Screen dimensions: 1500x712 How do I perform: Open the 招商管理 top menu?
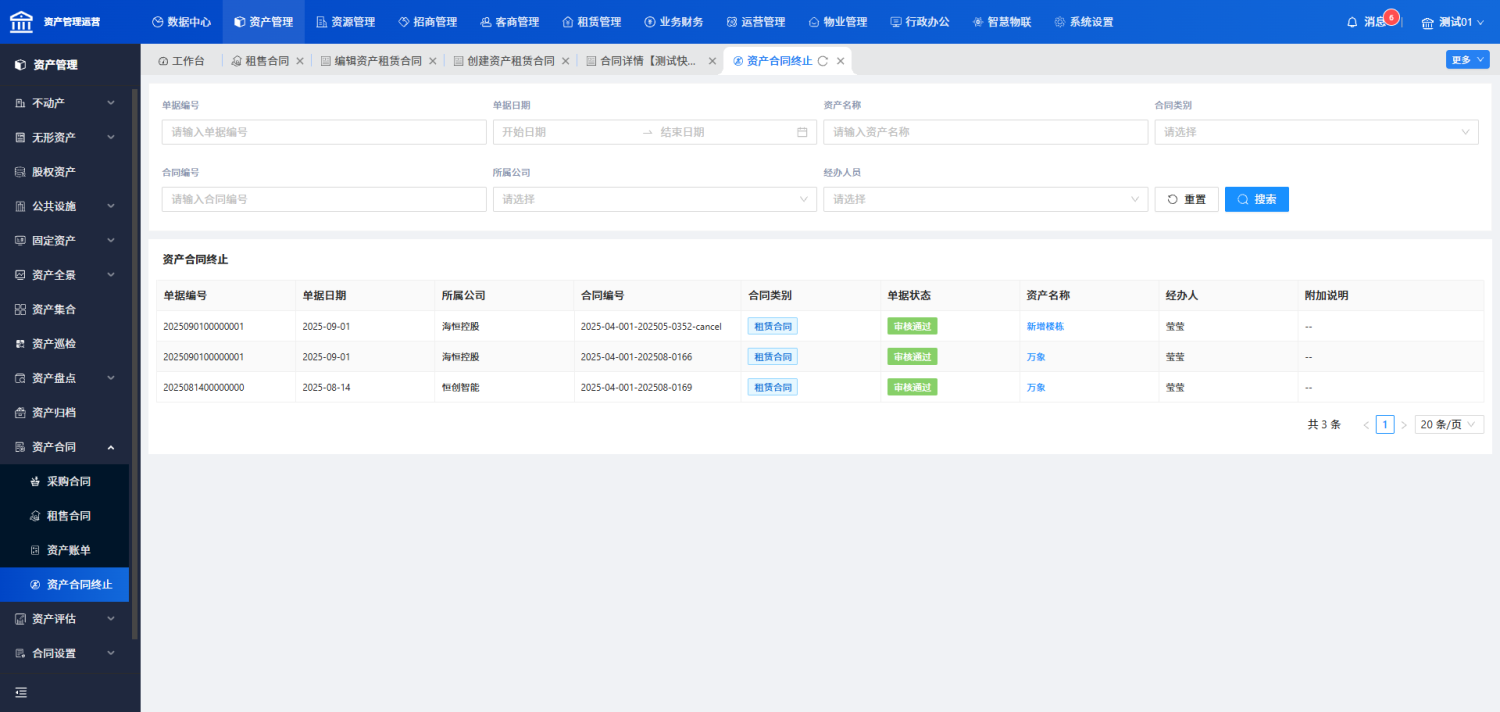[427, 22]
